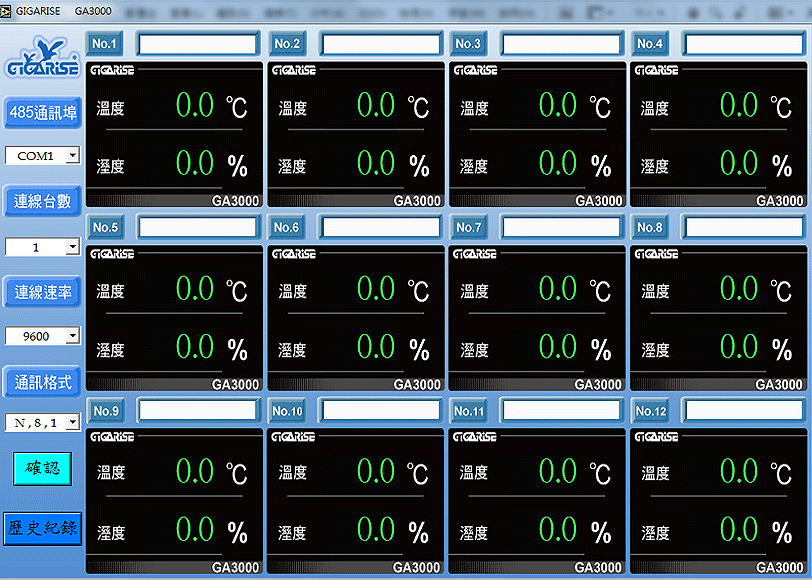Click the 溫度 0.0 reading in panel No.1
Image resolution: width=812 pixels, height=580 pixels.
(x=195, y=105)
